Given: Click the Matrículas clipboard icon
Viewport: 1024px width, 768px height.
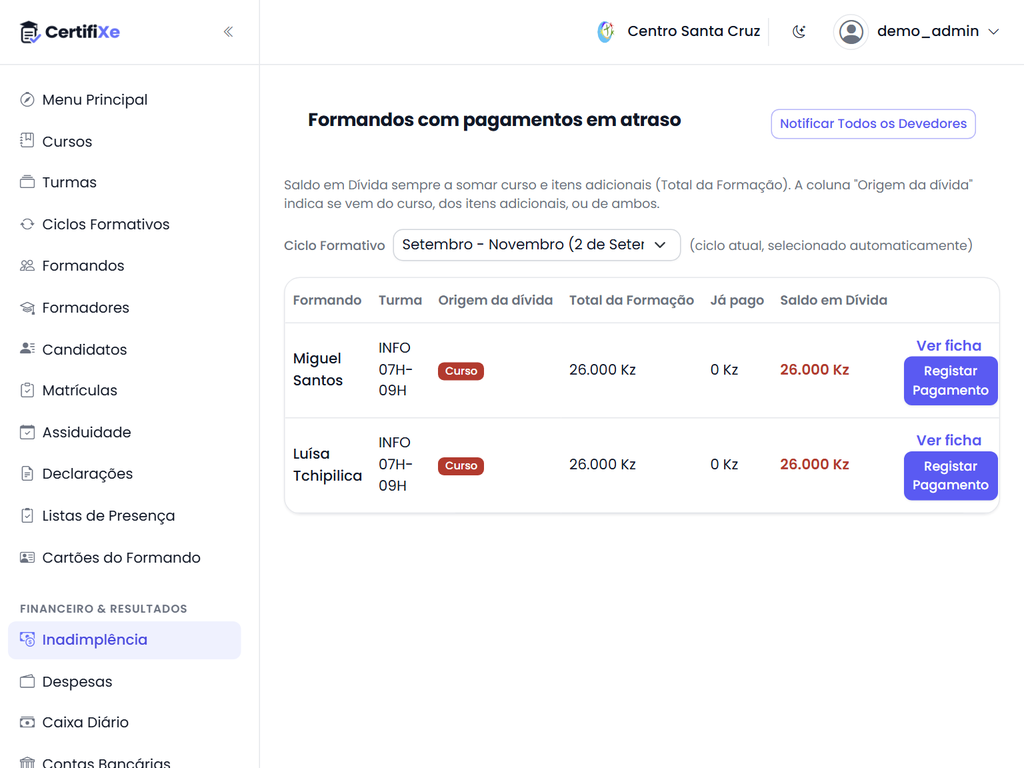Looking at the screenshot, I should coord(27,391).
